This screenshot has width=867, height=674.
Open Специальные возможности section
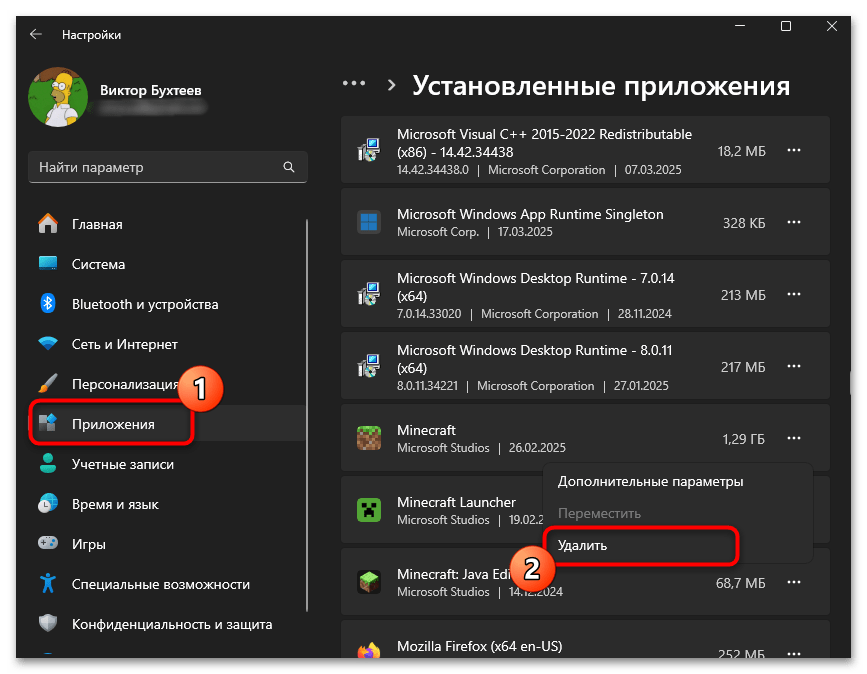click(x=161, y=584)
